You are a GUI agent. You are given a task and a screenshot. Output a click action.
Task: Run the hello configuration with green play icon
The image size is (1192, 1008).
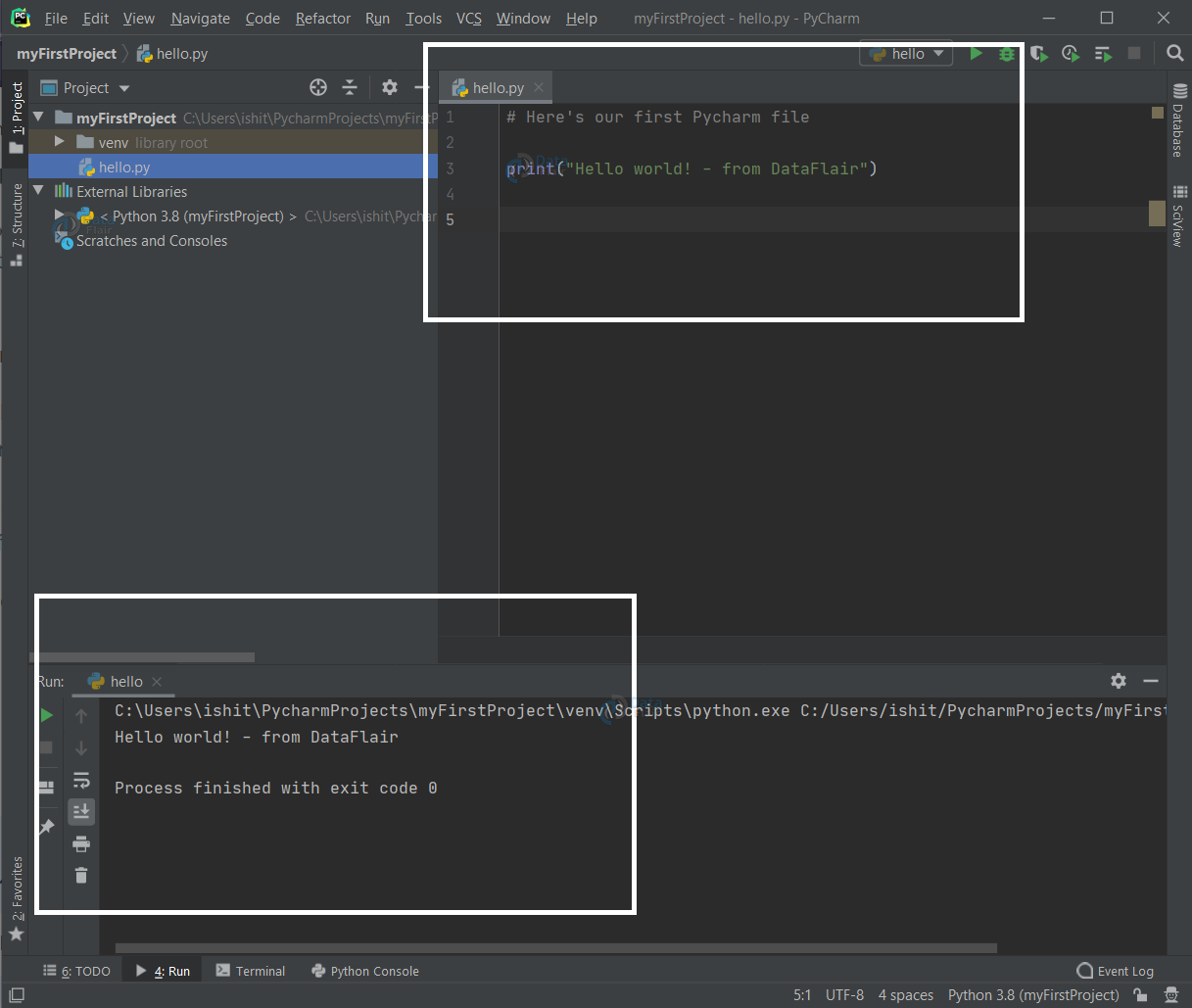point(977,54)
